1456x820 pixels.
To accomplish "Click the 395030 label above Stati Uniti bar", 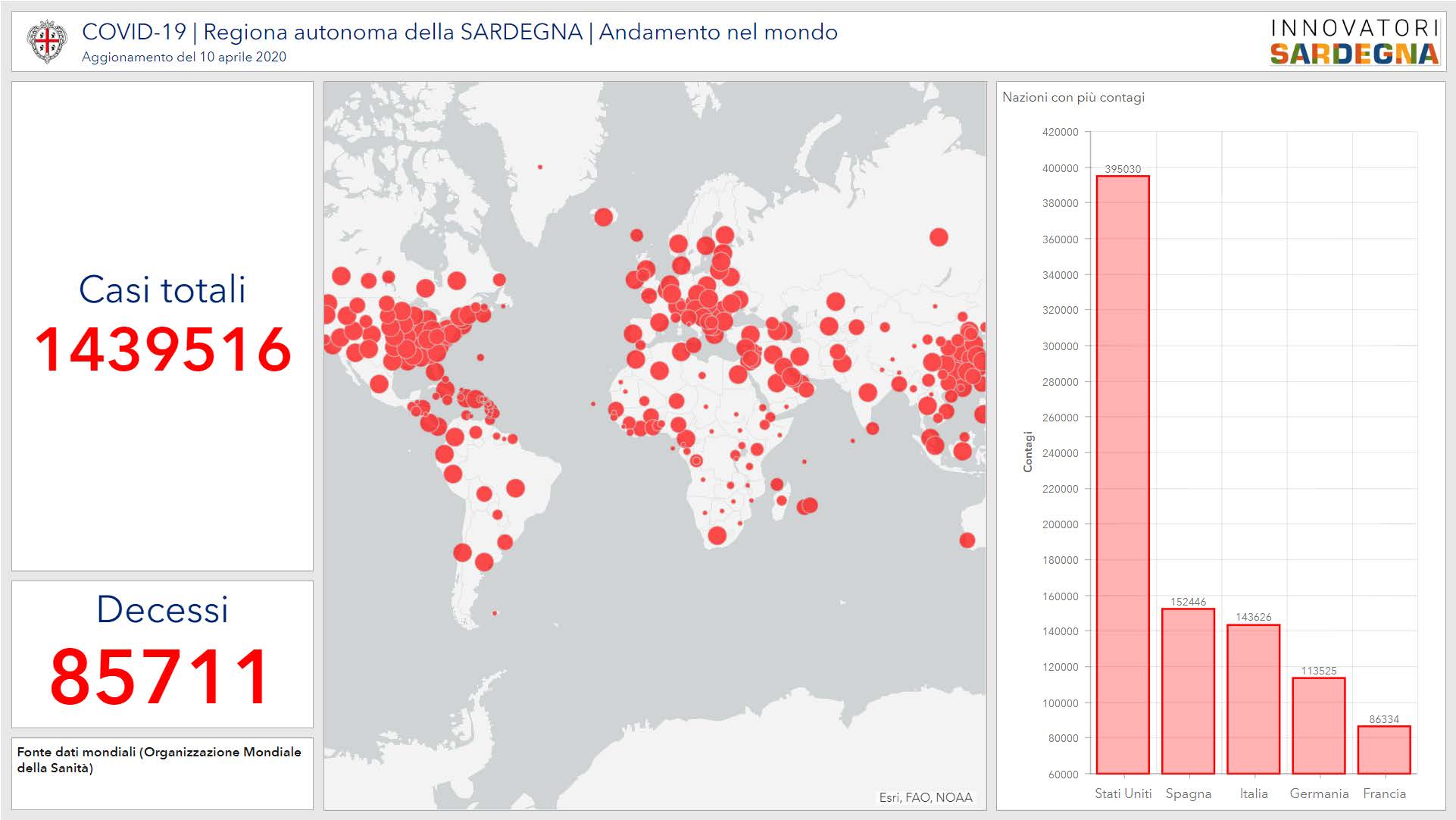I will 1123,169.
